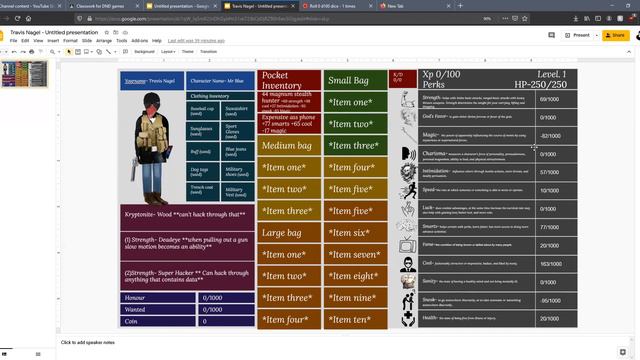Image resolution: width=640 pixels, height=360 pixels.
Task: Click the Move to folder icon
Action: [116, 32]
